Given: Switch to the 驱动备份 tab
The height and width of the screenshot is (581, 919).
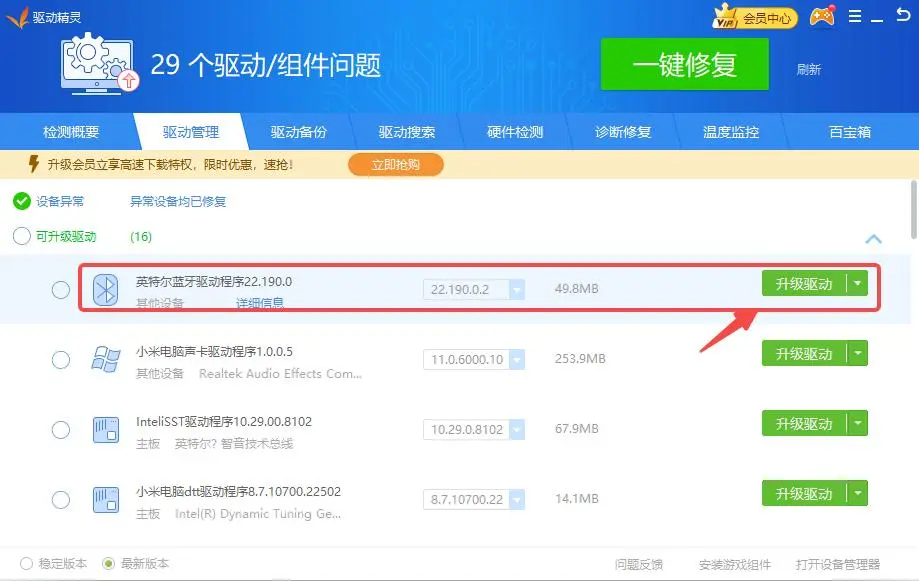Looking at the screenshot, I should pyautogui.click(x=298, y=132).
